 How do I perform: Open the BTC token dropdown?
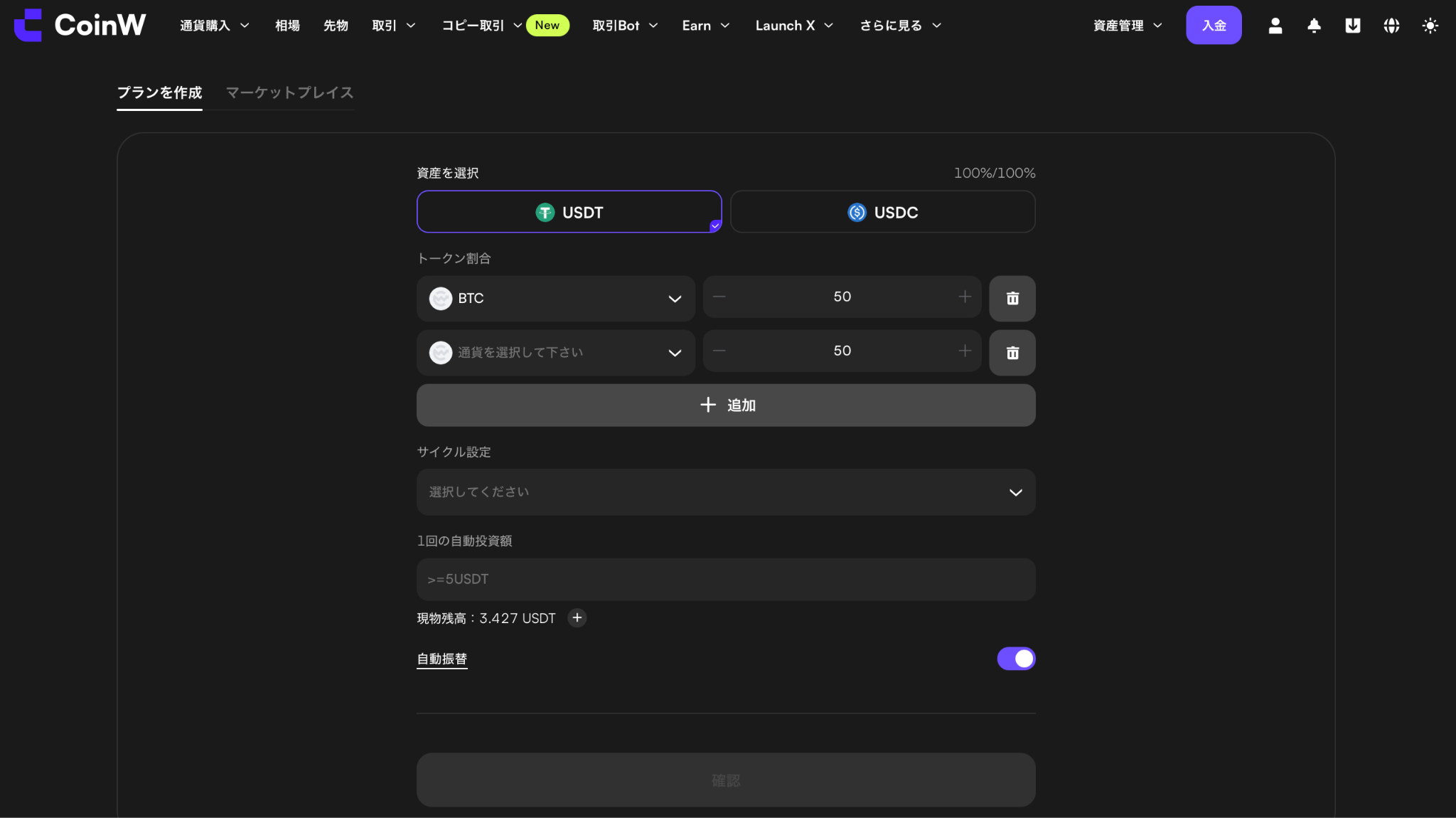click(x=555, y=298)
